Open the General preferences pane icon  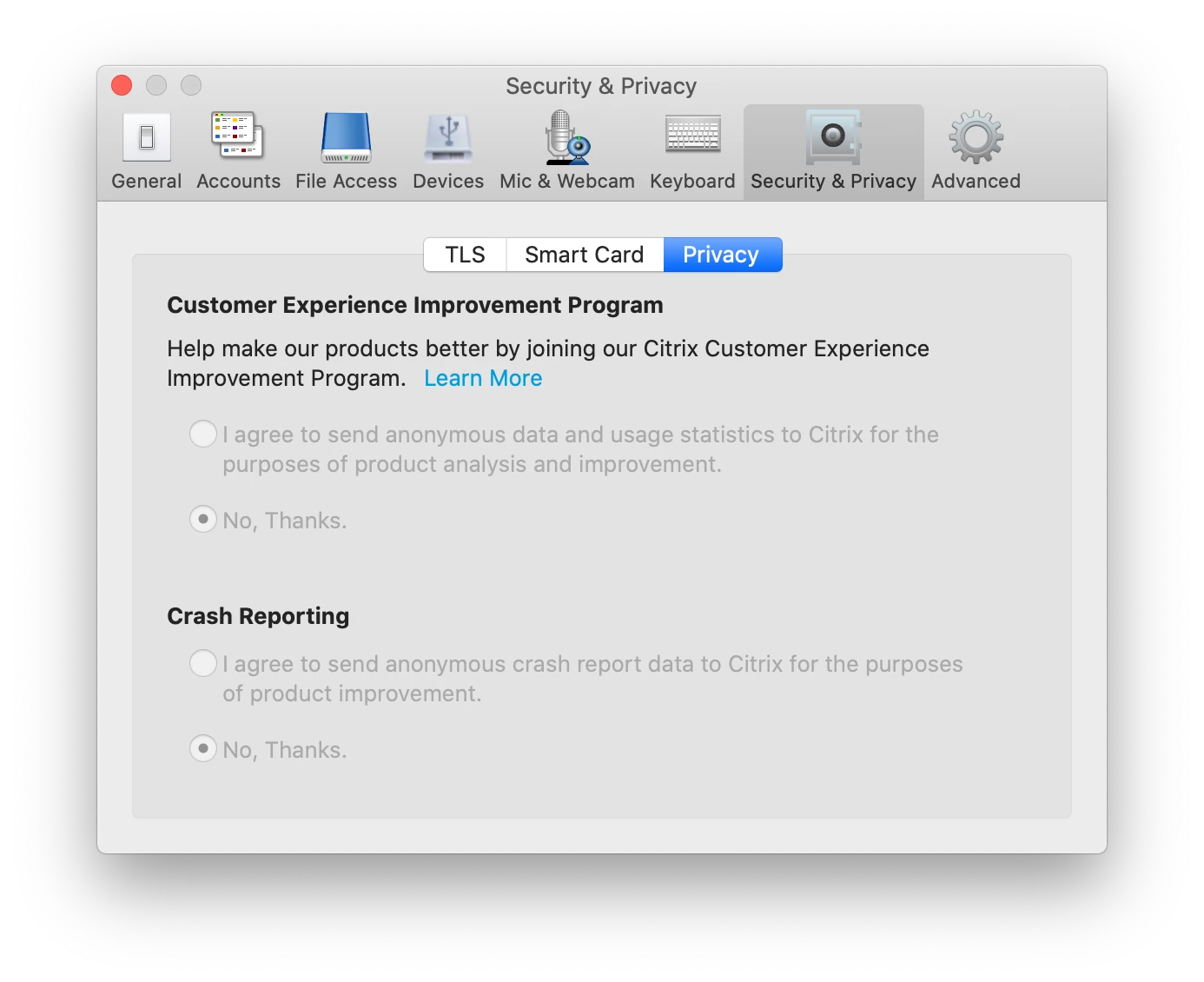(147, 137)
